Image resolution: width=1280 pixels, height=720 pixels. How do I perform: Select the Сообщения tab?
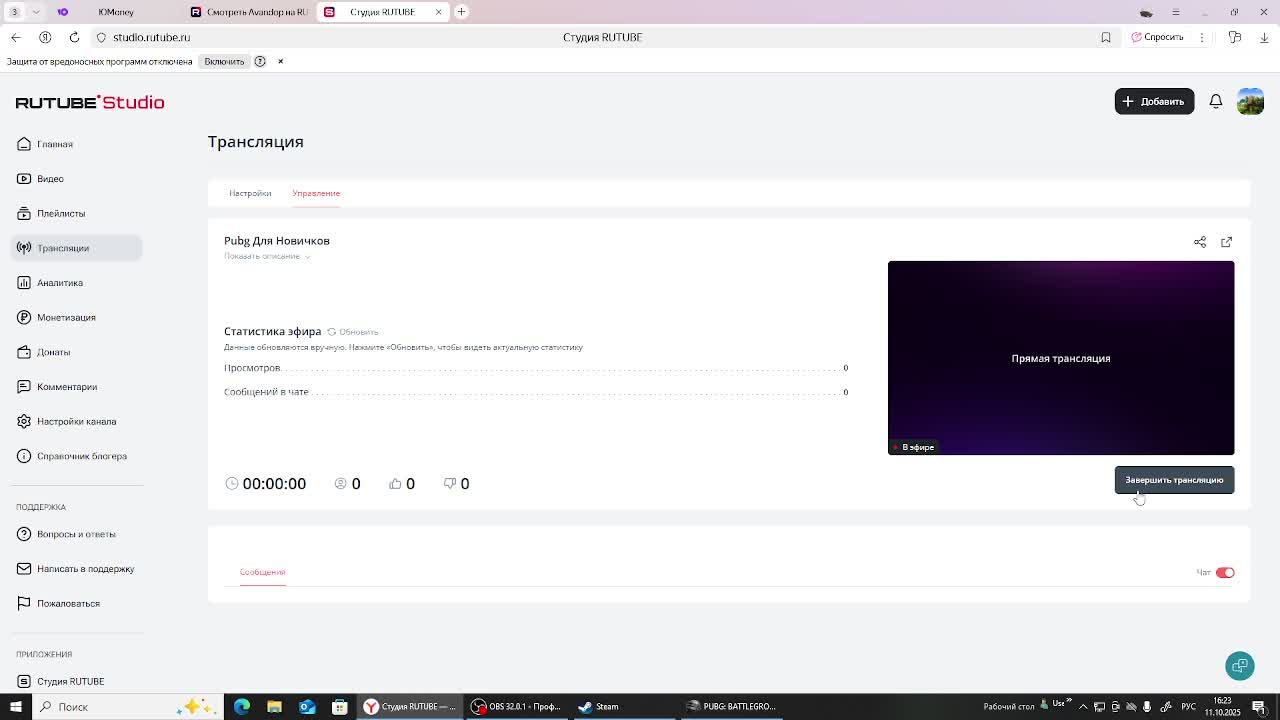[262, 572]
